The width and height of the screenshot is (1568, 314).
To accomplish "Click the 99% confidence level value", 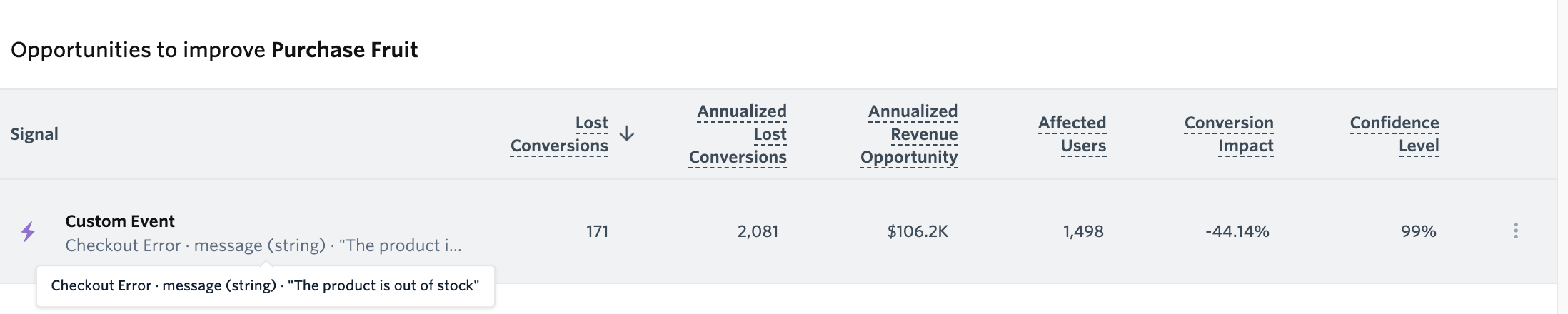I will point(1419,231).
